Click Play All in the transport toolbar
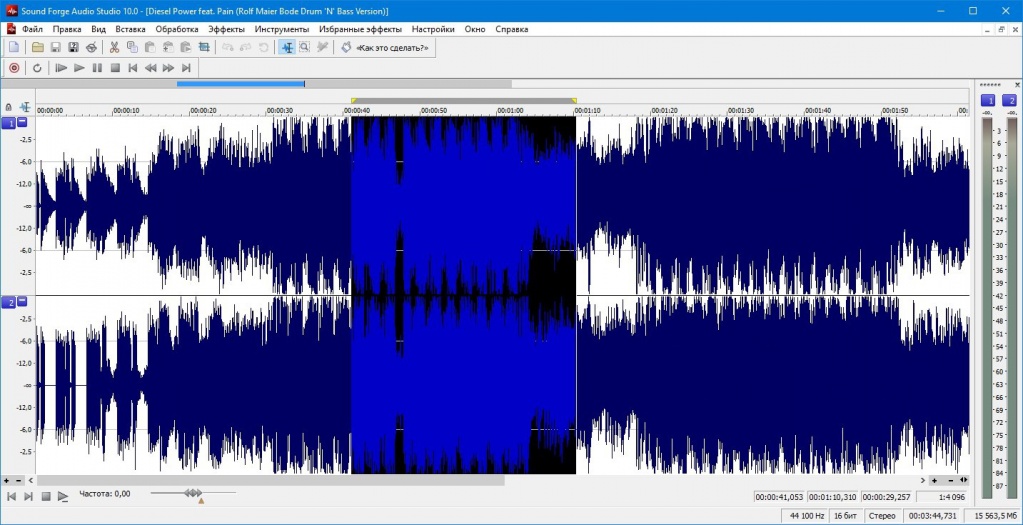Image resolution: width=1023 pixels, height=525 pixels. pyautogui.click(x=61, y=68)
